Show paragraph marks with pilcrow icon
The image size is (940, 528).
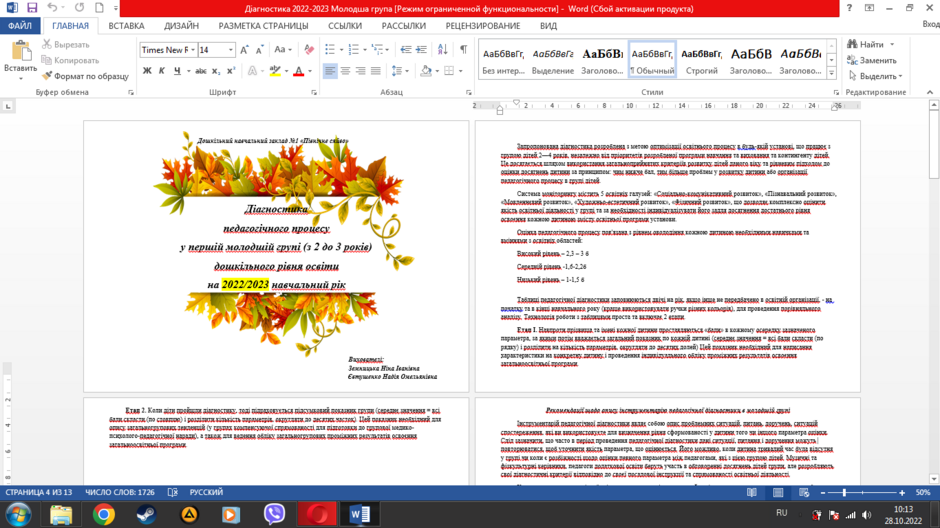pos(463,50)
